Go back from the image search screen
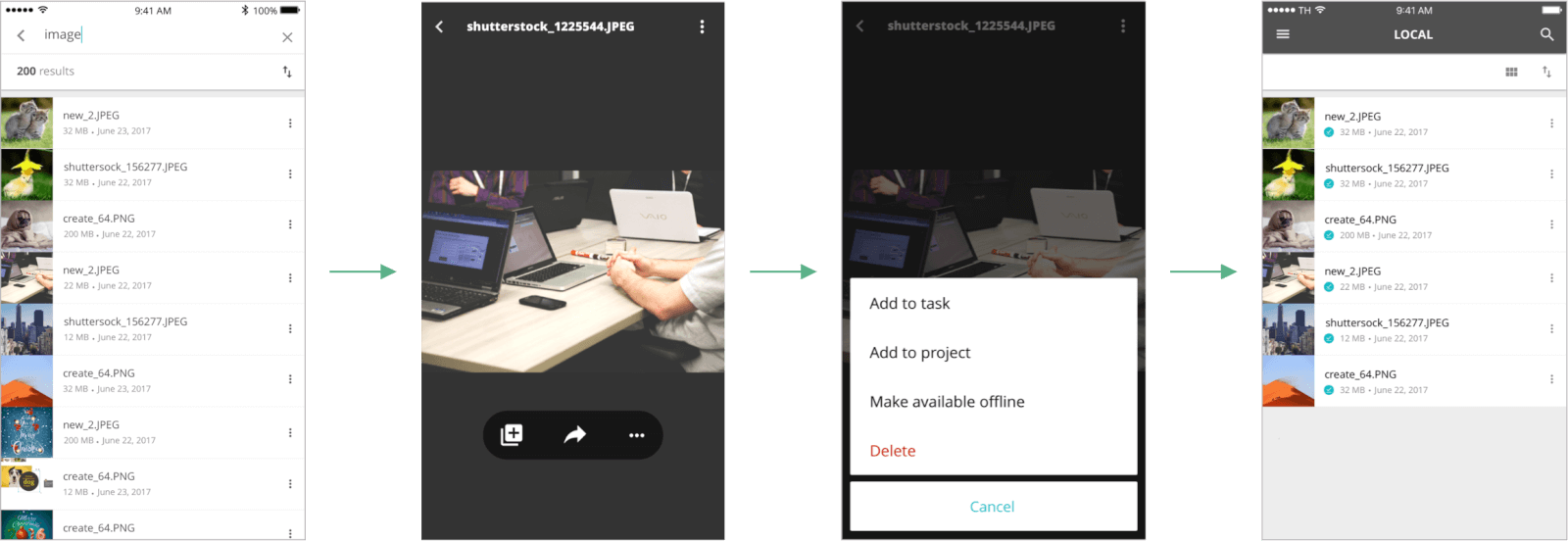 pyautogui.click(x=21, y=35)
